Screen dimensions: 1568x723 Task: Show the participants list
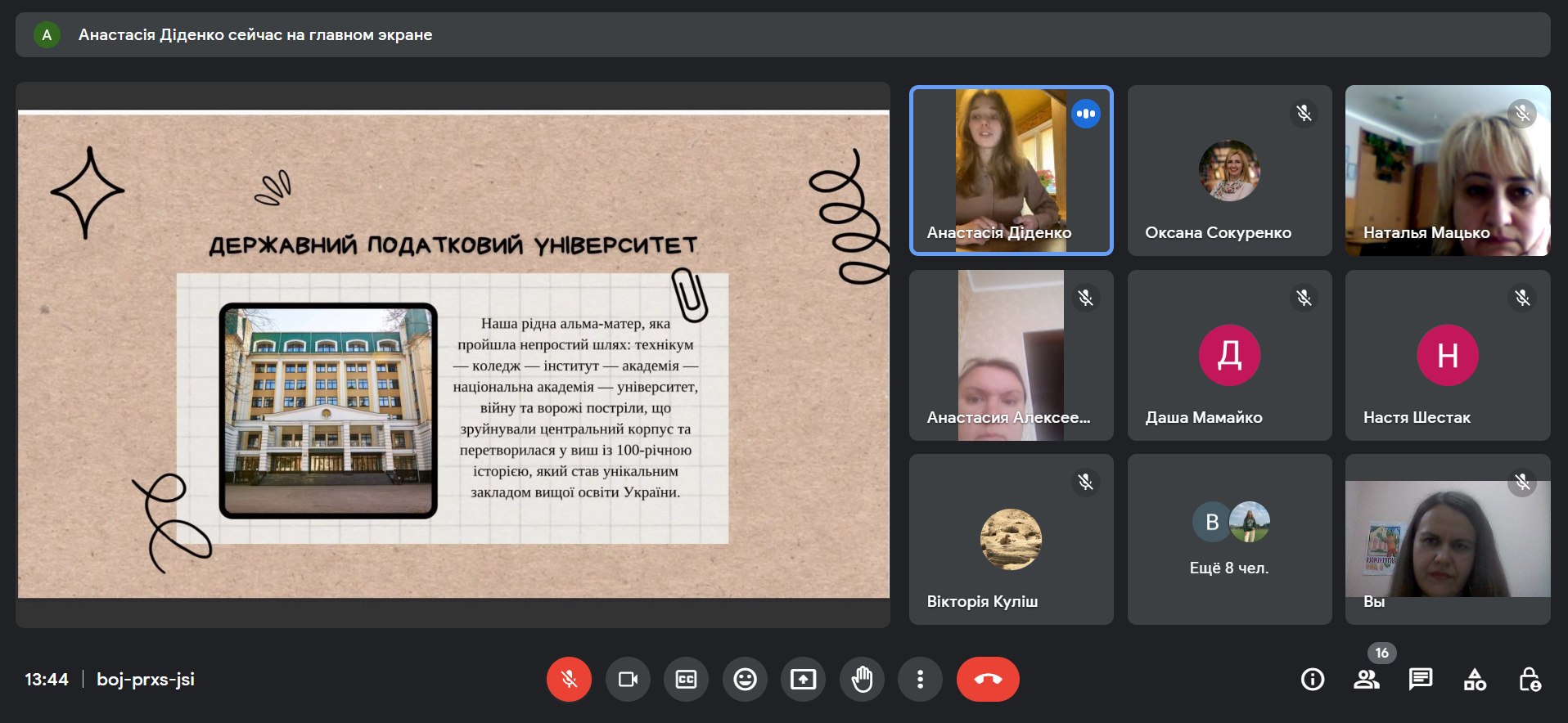tap(1367, 679)
